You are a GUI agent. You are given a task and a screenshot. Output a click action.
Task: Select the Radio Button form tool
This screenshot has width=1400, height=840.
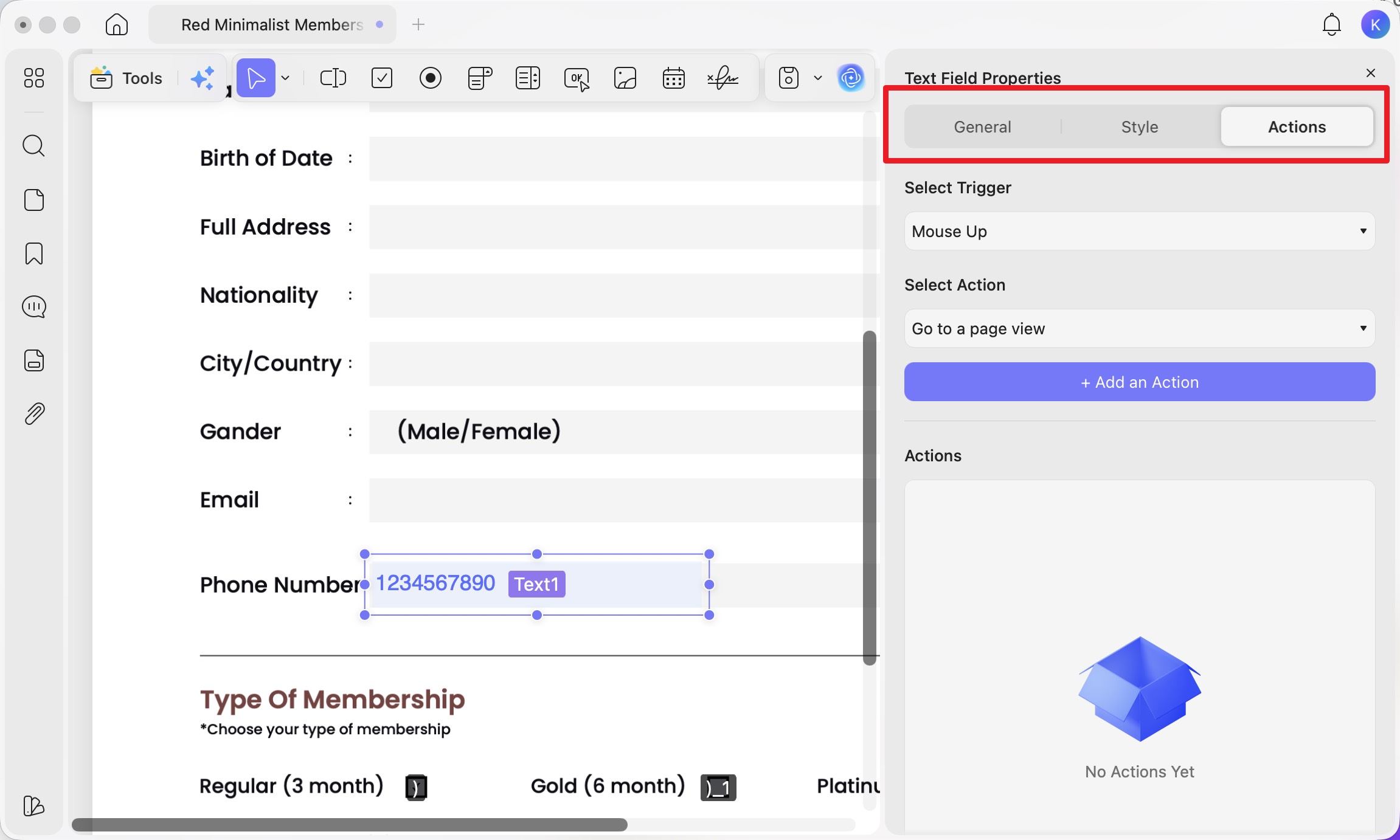(431, 78)
